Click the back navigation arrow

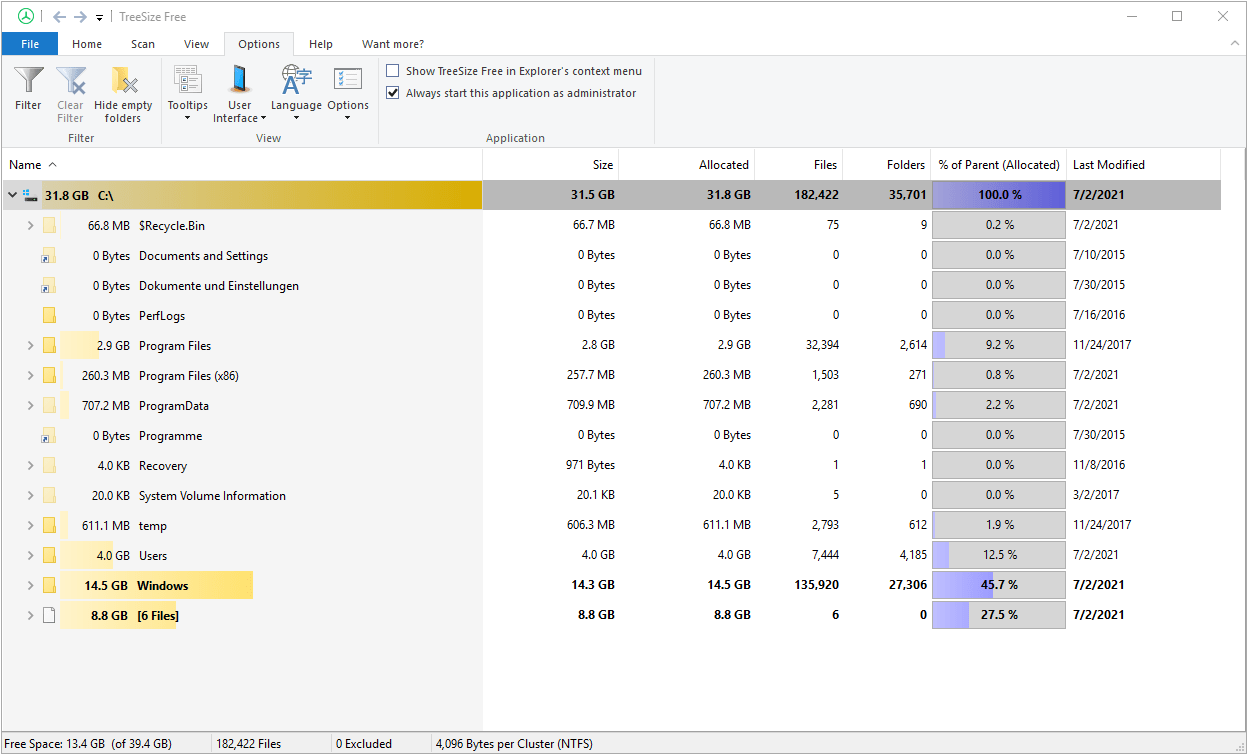[59, 17]
